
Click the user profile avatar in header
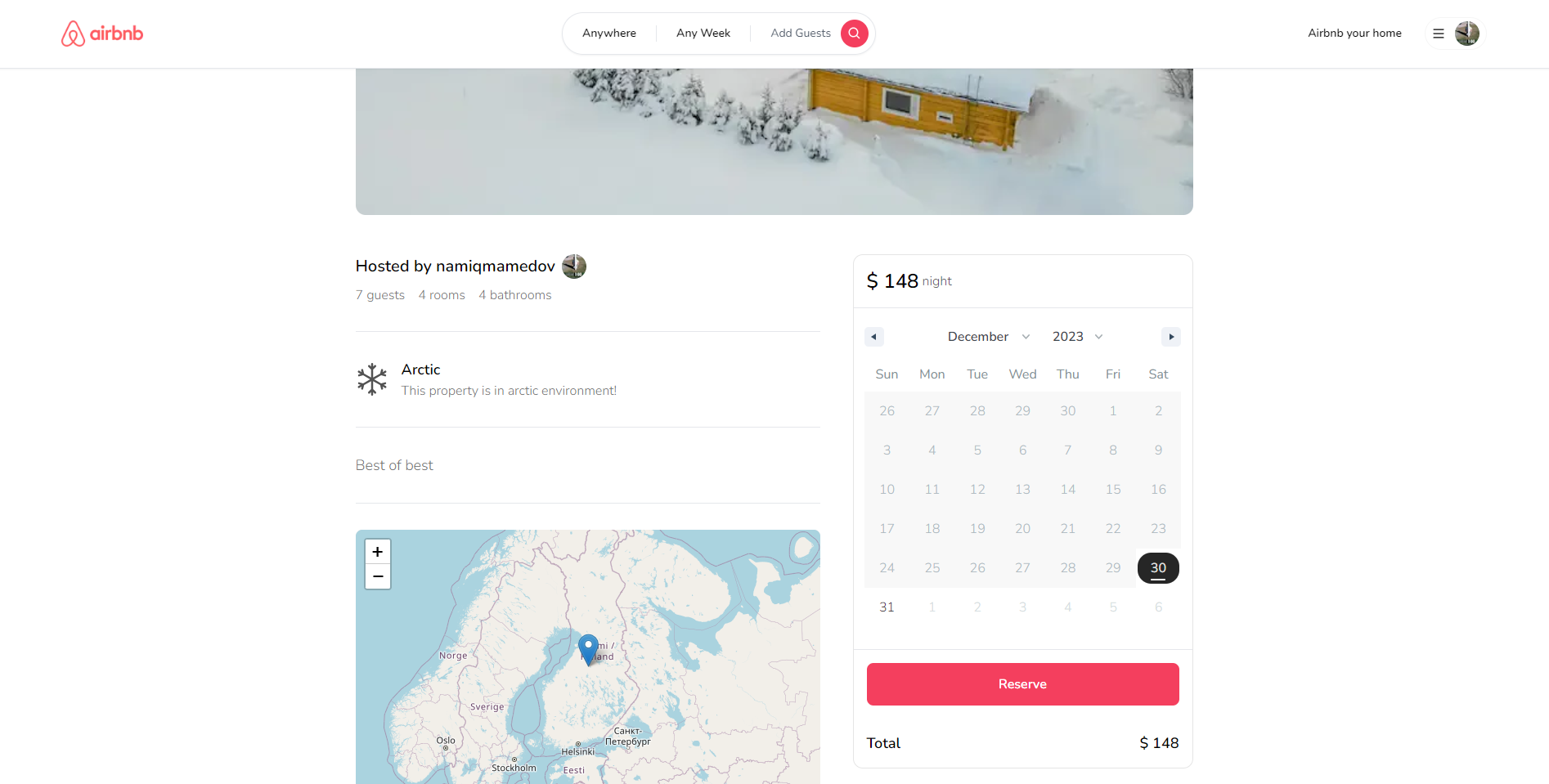[1467, 34]
